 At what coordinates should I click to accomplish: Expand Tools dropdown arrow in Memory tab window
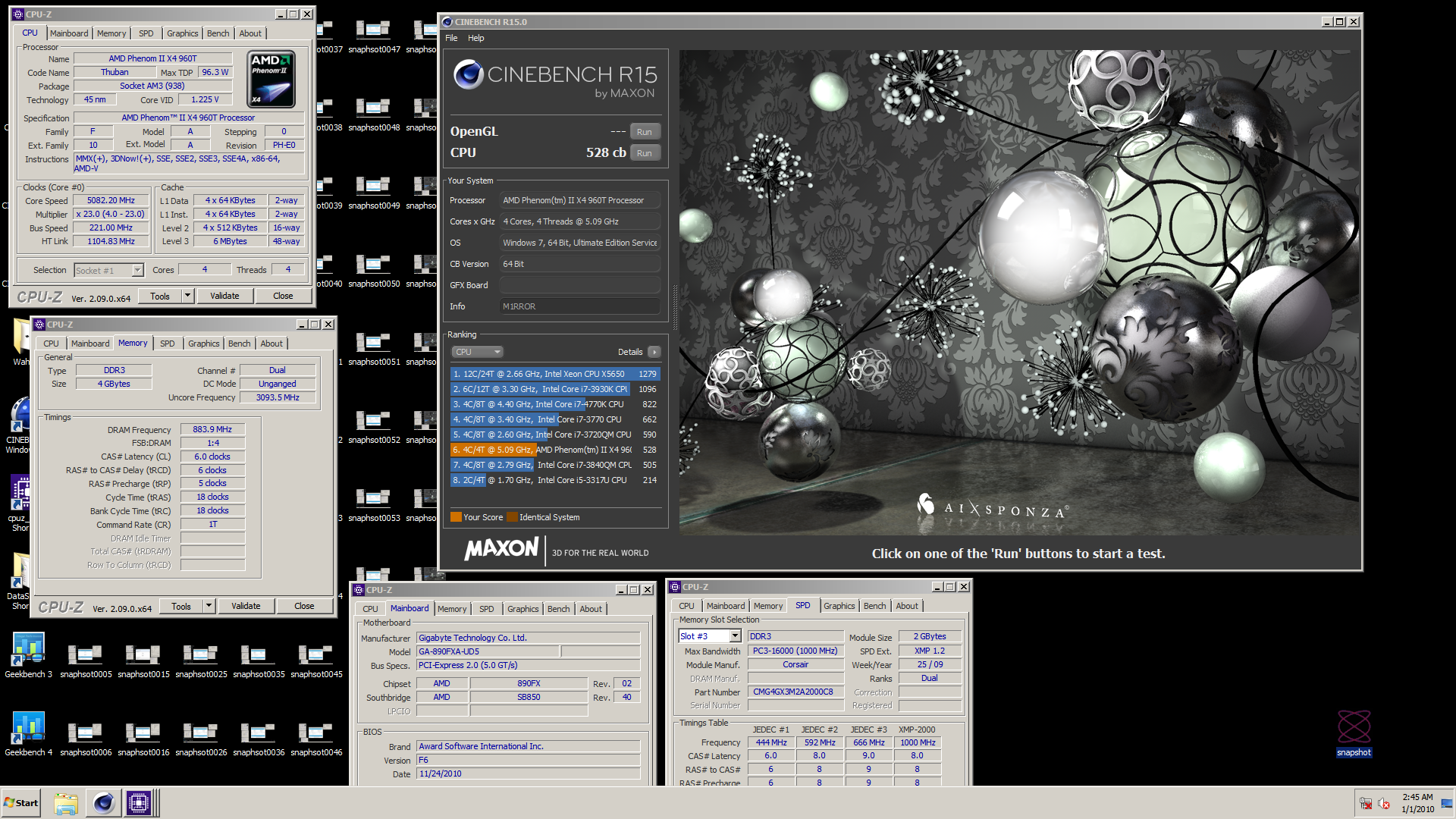[x=209, y=606]
